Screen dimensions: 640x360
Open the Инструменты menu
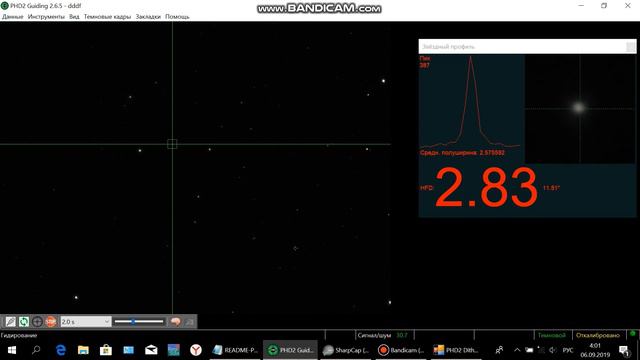46,17
